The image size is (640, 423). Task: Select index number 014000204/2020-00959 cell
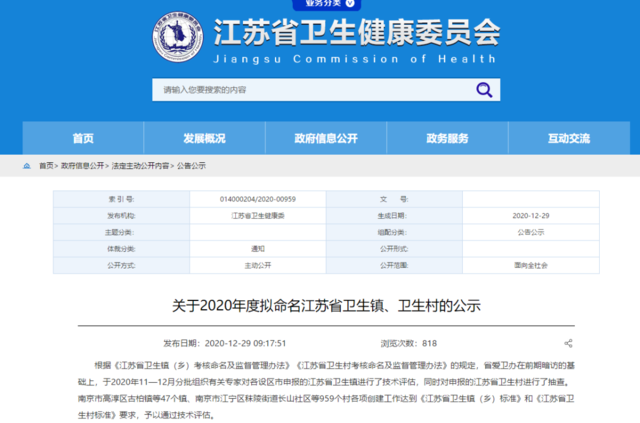[x=258, y=199]
